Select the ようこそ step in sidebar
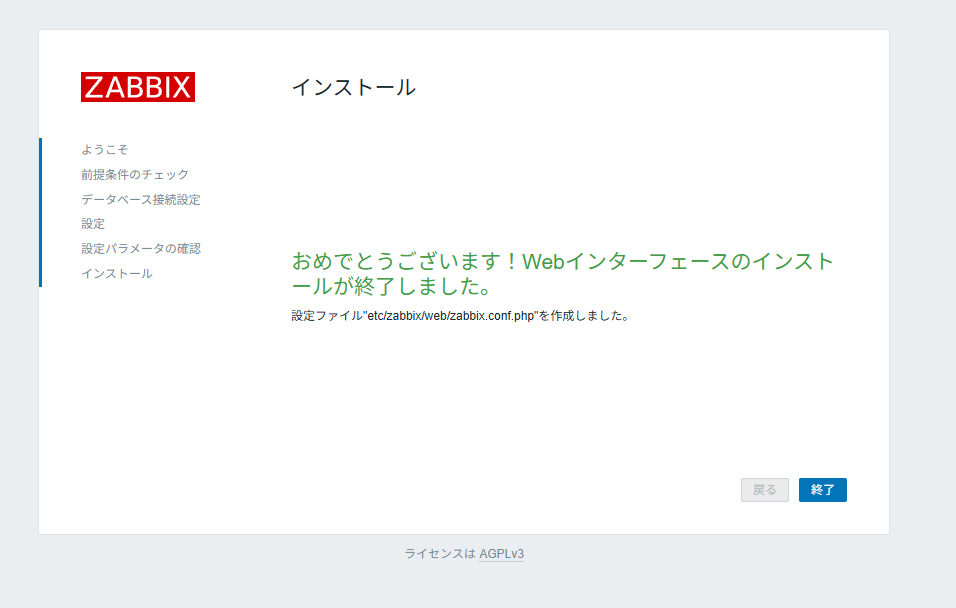 (102, 148)
